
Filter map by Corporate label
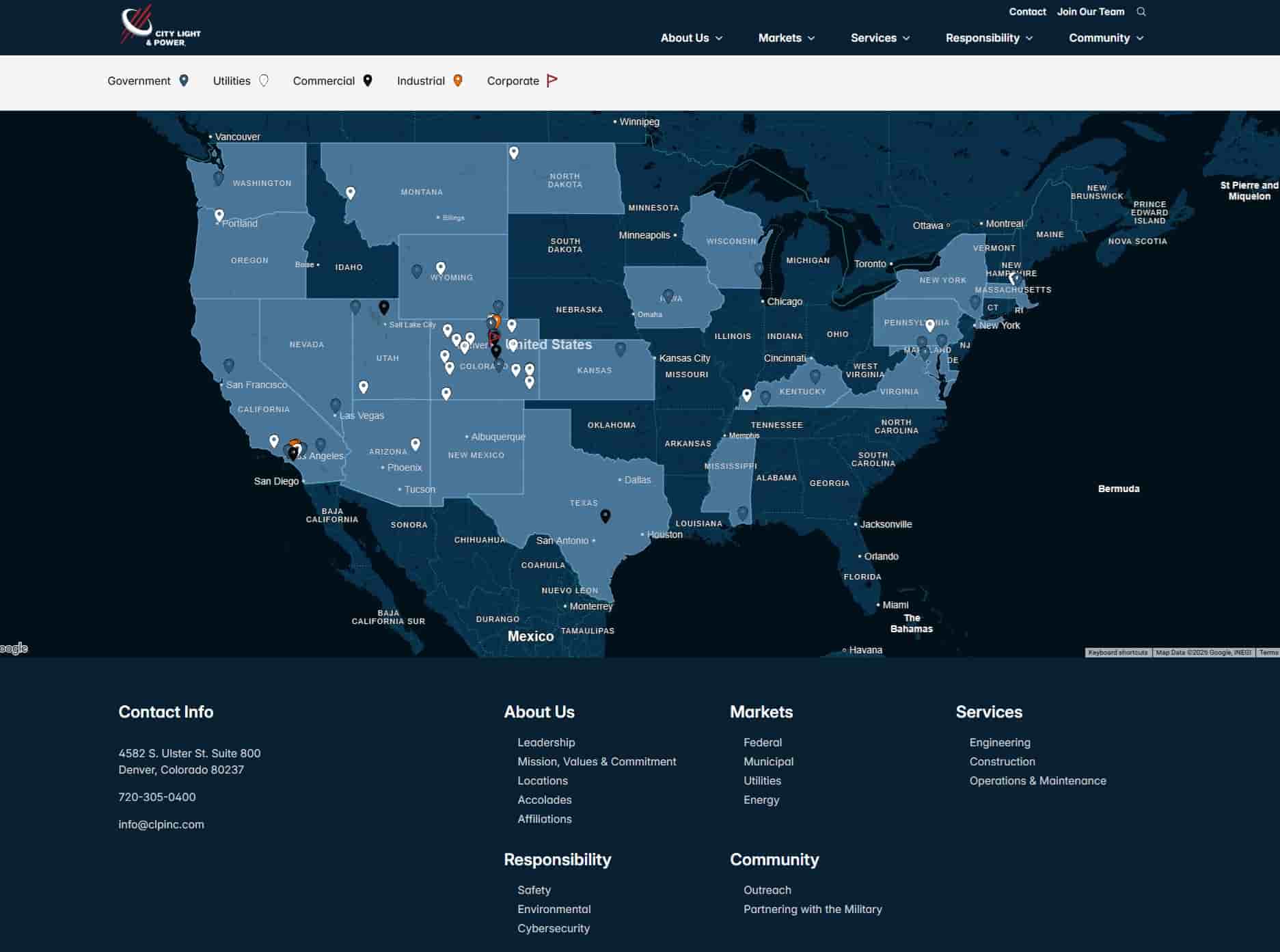point(513,81)
